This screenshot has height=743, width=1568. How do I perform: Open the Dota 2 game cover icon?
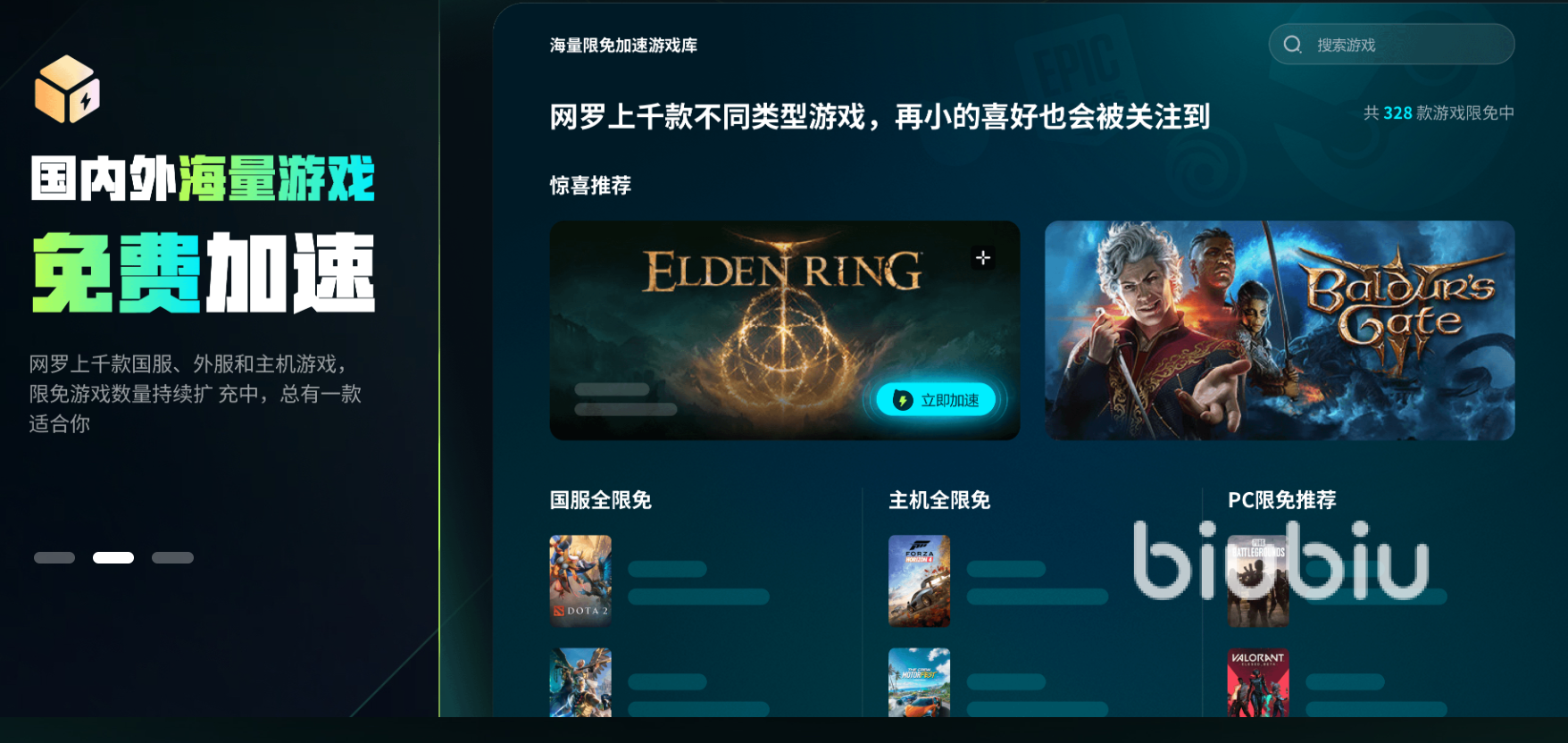pos(580,580)
